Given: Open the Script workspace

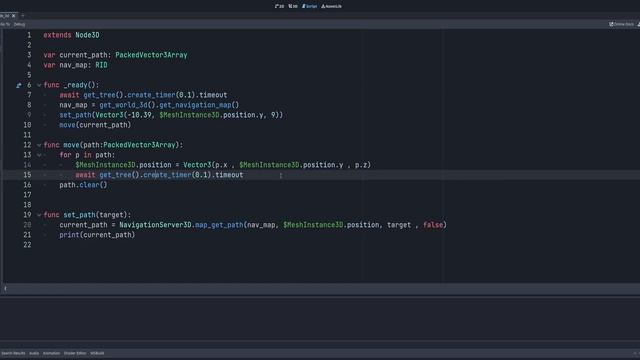Looking at the screenshot, I should click(x=309, y=6).
